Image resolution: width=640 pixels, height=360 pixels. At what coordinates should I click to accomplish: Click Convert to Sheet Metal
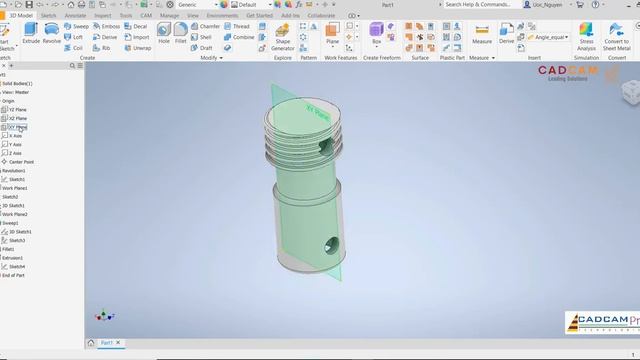(x=617, y=37)
